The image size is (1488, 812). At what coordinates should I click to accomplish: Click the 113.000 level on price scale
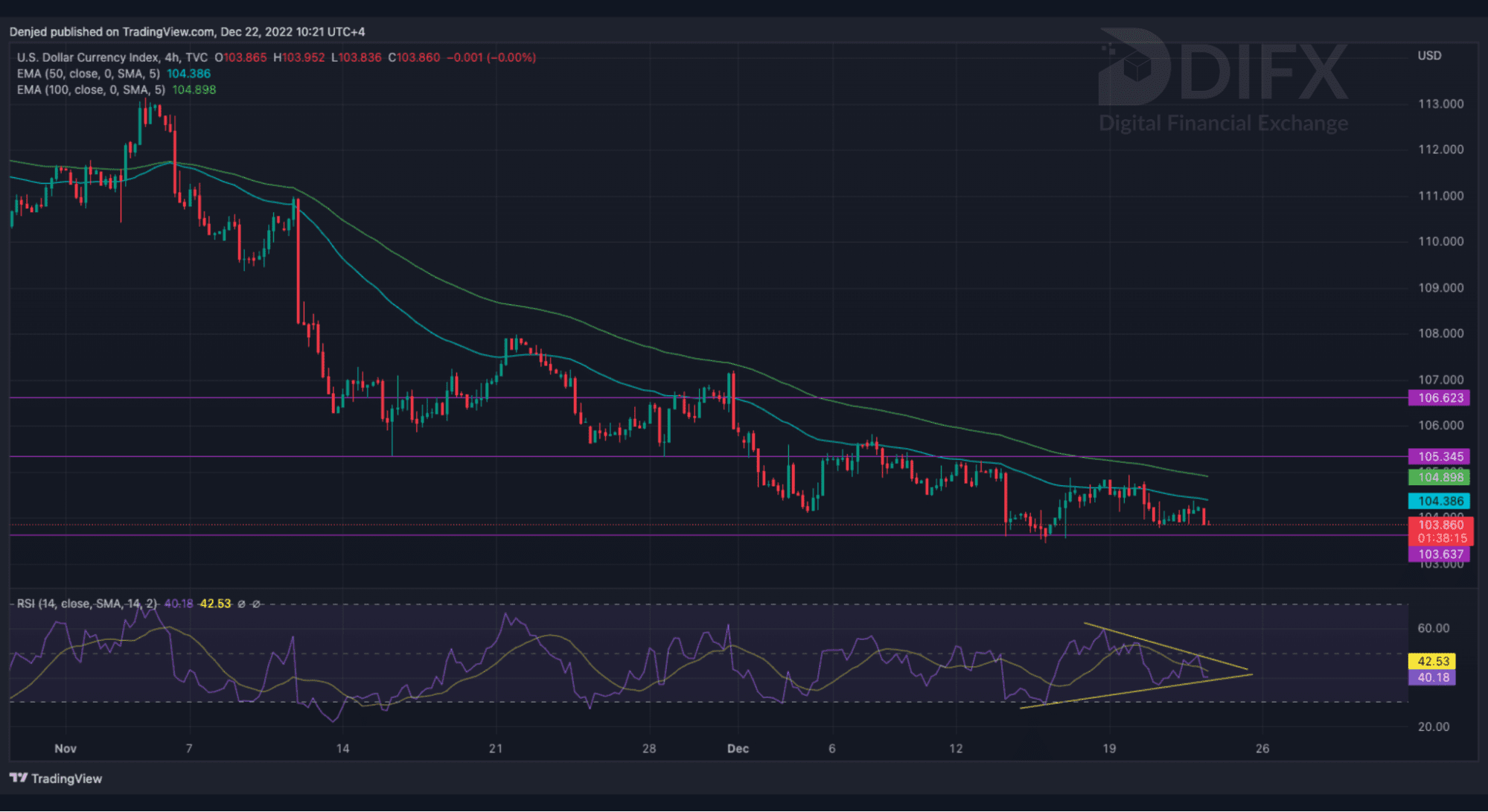pyautogui.click(x=1440, y=103)
